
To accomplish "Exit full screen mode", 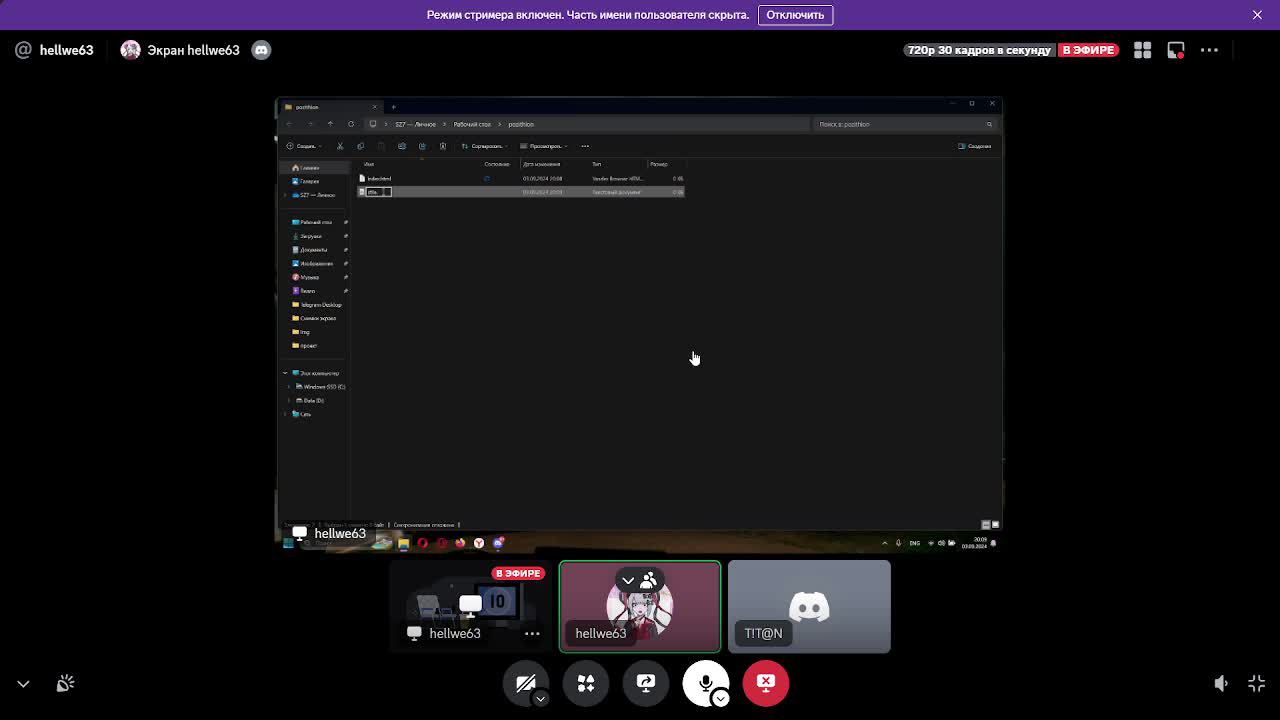I will pyautogui.click(x=1257, y=684).
